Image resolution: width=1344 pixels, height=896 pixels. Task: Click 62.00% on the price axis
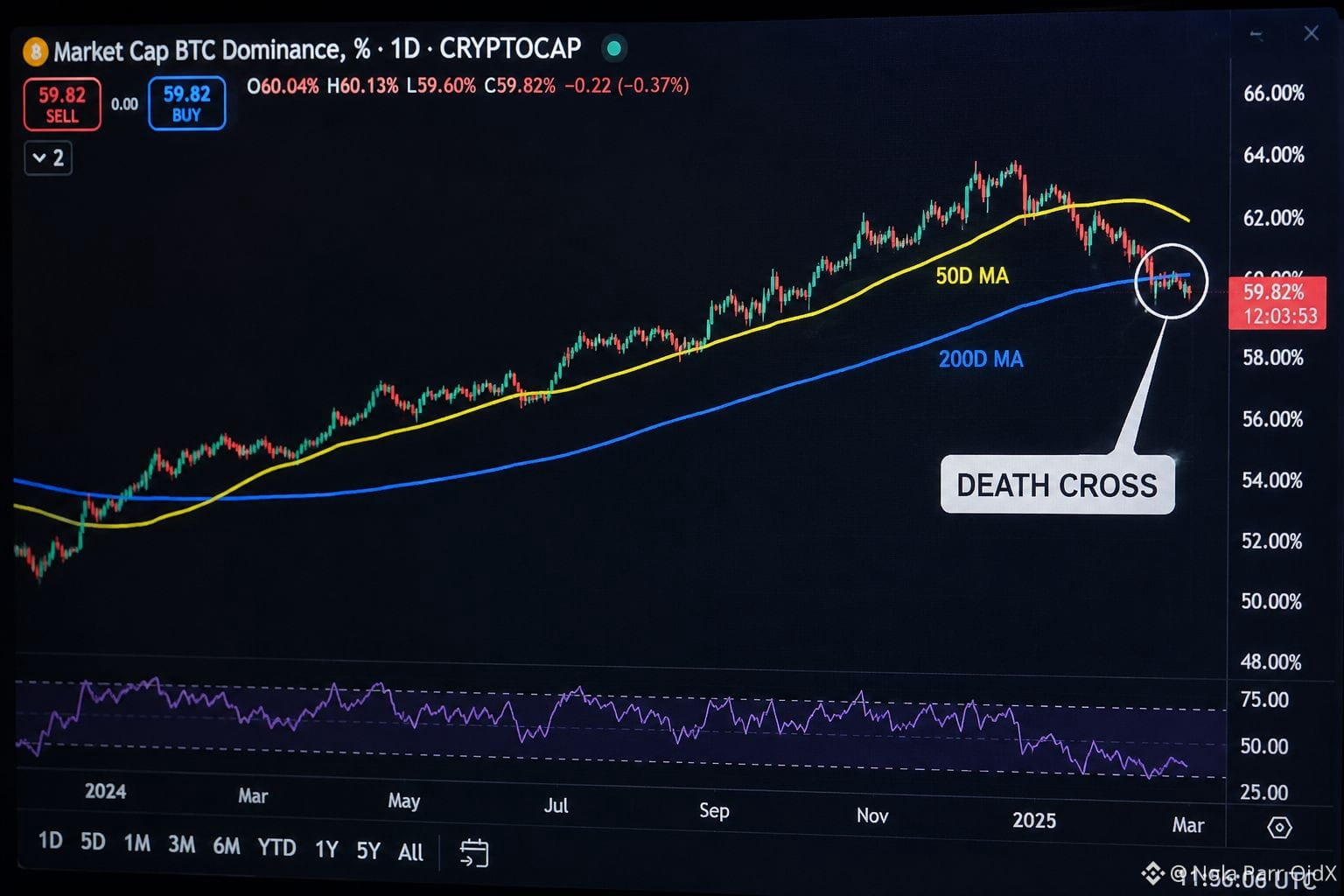(1274, 217)
